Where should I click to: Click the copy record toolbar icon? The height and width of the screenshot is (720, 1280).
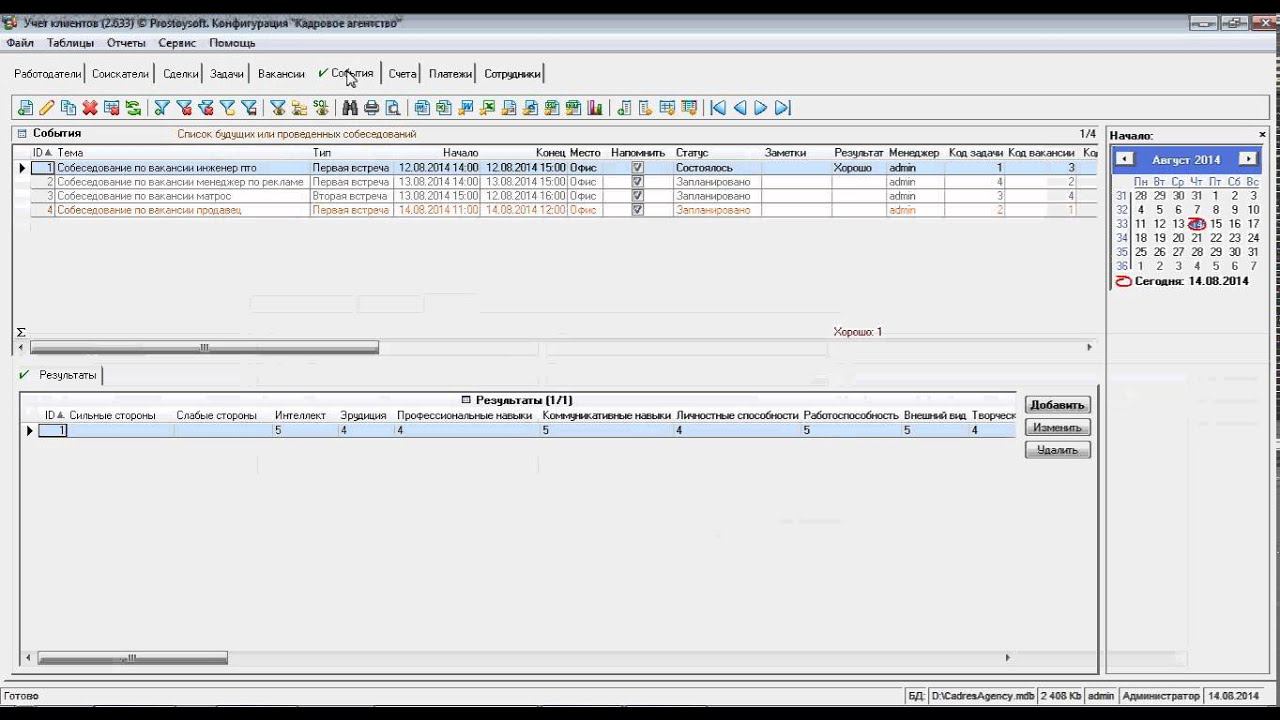(x=68, y=108)
